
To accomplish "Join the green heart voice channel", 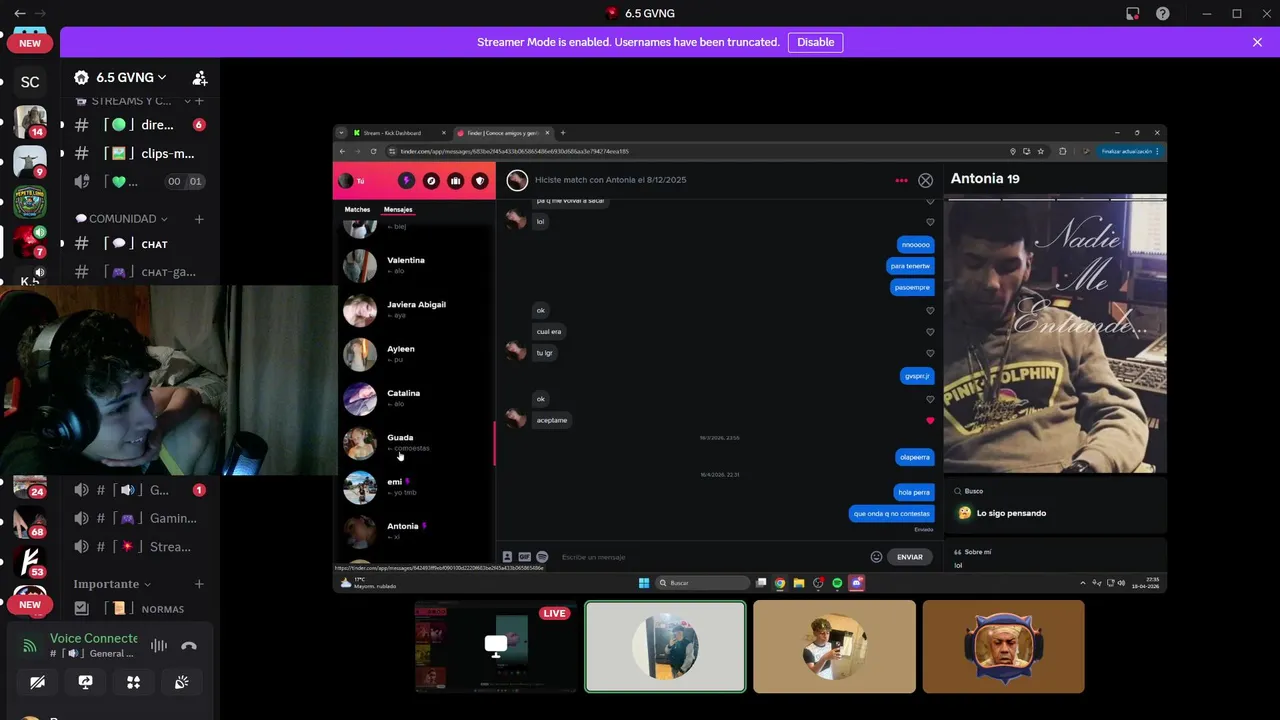I will [140, 181].
